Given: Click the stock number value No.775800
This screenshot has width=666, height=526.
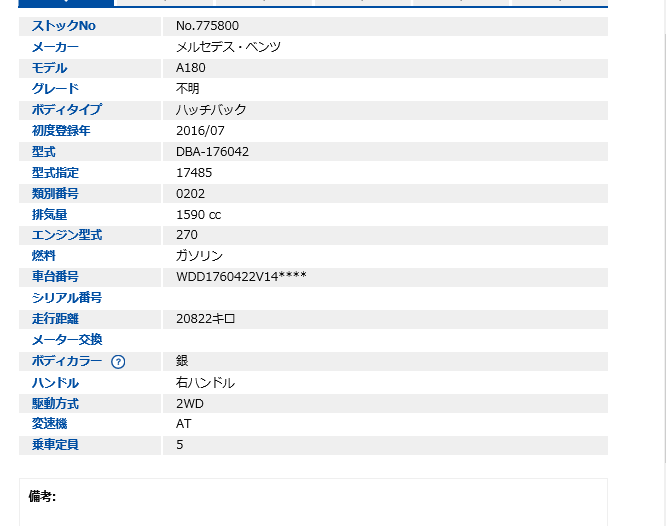Looking at the screenshot, I should click(x=207, y=26).
